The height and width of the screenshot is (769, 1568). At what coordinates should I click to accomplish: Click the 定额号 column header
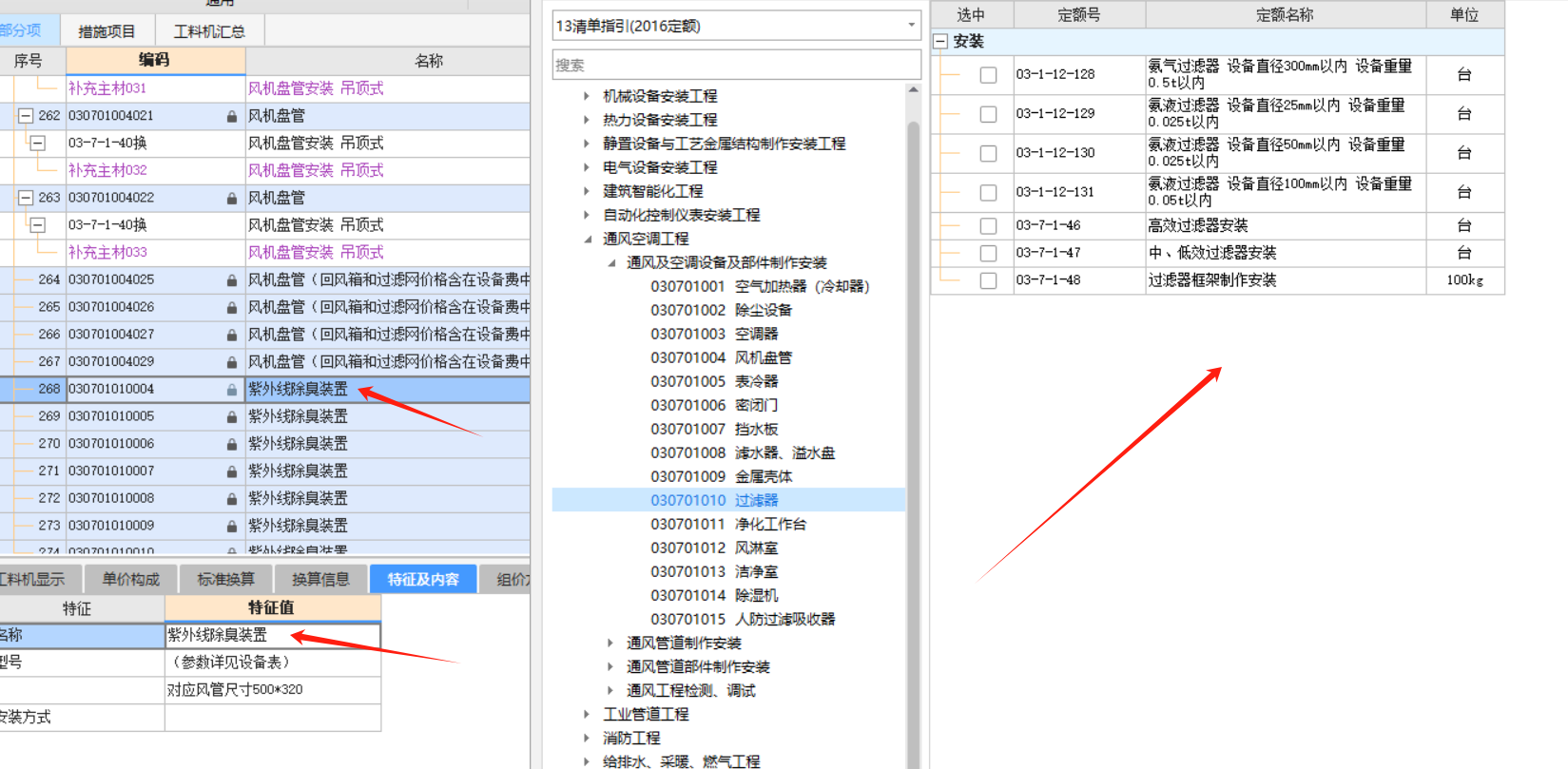pyautogui.click(x=1079, y=14)
